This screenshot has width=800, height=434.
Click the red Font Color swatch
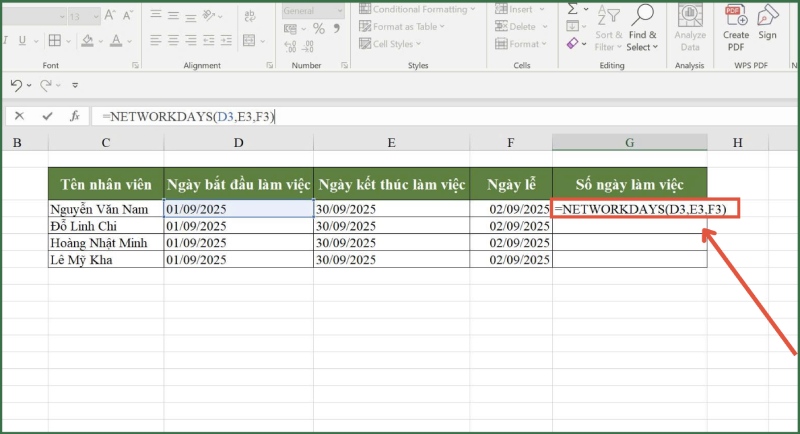(x=116, y=41)
